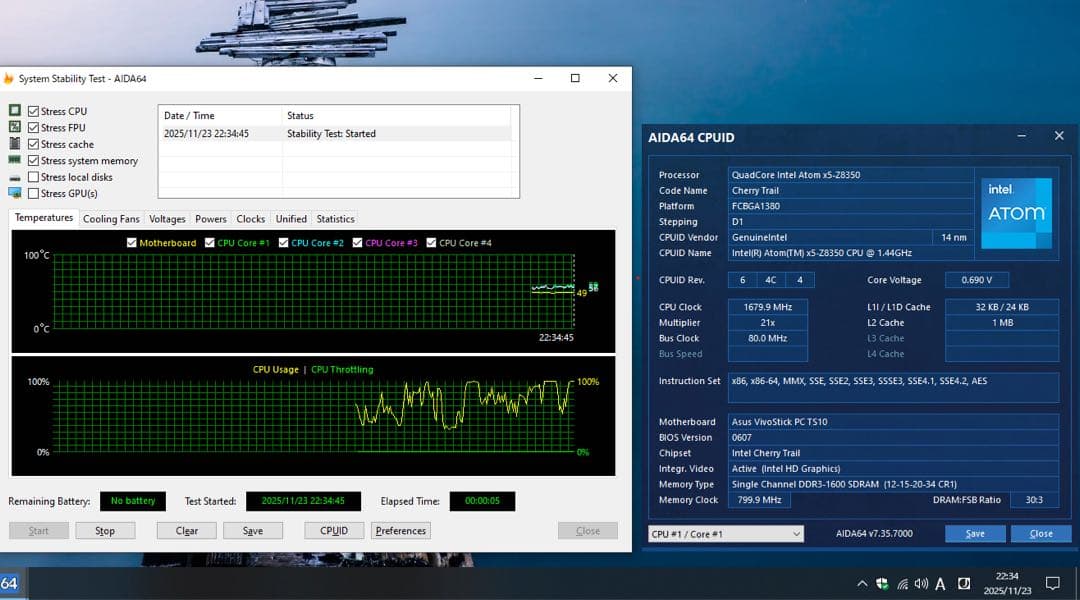Viewport: 1080px width, 600px height.
Task: Click the system memory module icon
Action: (14, 160)
